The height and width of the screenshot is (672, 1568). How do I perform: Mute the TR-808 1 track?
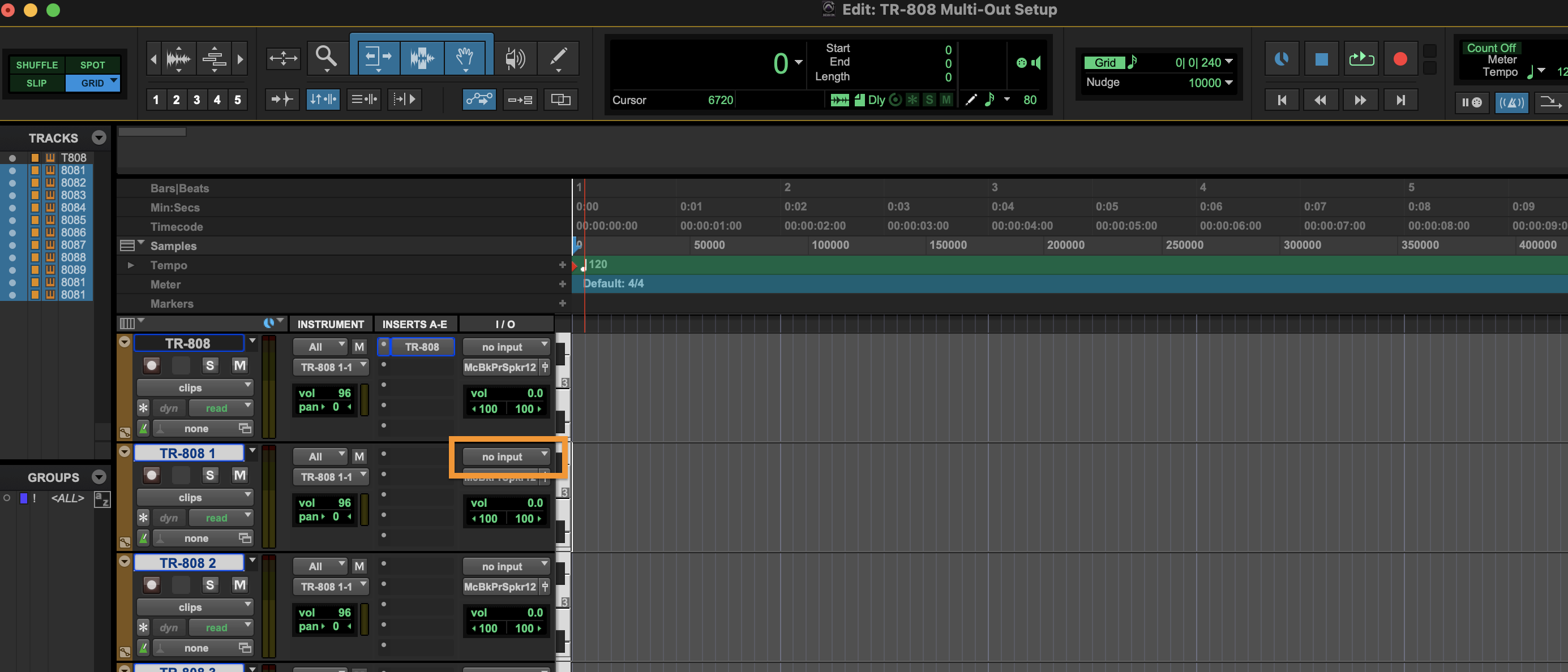pos(240,475)
